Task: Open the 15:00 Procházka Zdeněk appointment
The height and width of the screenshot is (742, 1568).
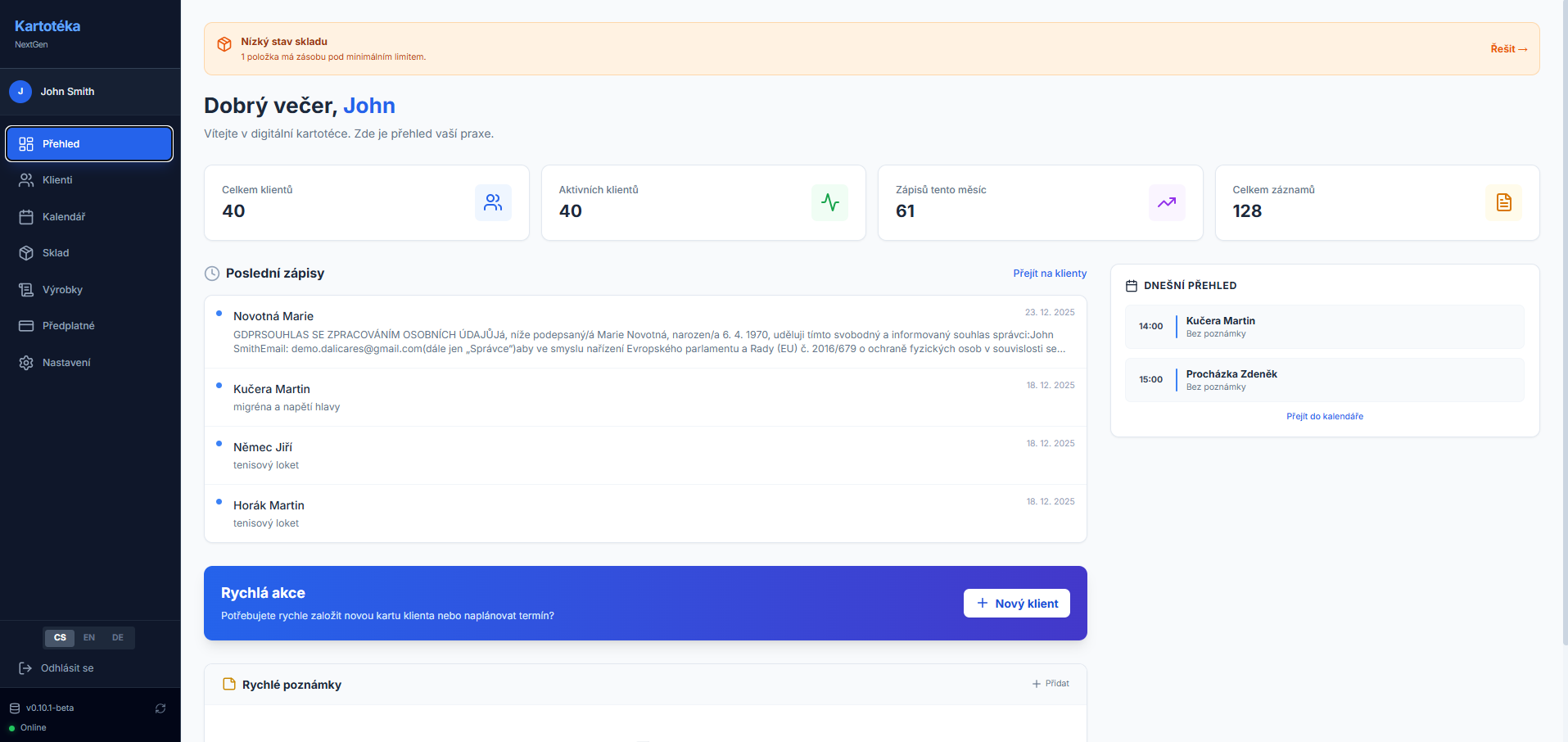Action: (x=1325, y=380)
